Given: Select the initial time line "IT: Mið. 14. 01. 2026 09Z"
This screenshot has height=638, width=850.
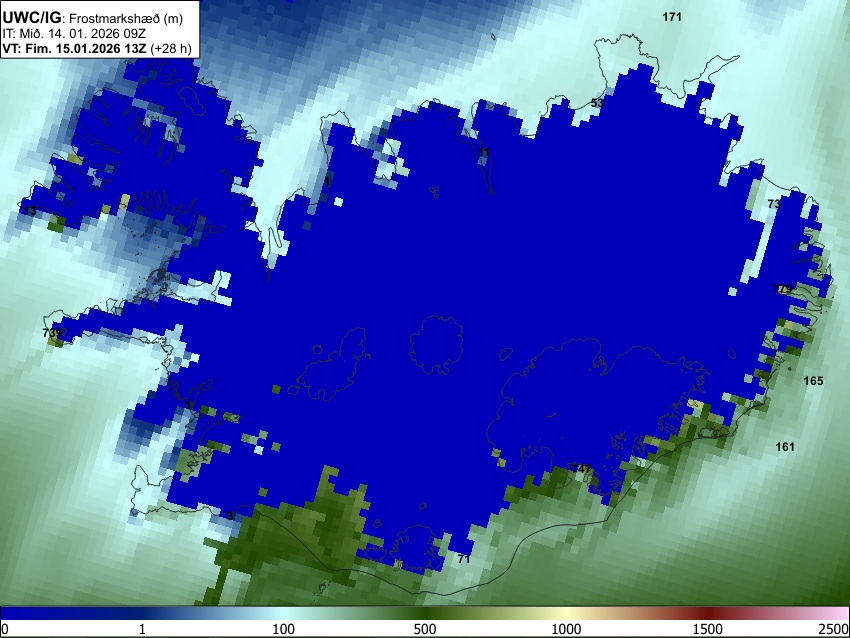Looking at the screenshot, I should (x=74, y=33).
